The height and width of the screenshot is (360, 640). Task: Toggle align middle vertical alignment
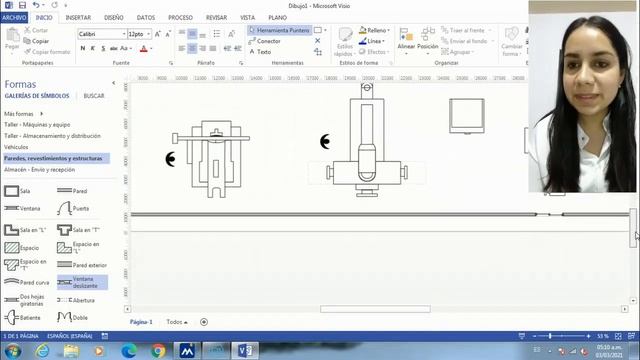[192, 34]
